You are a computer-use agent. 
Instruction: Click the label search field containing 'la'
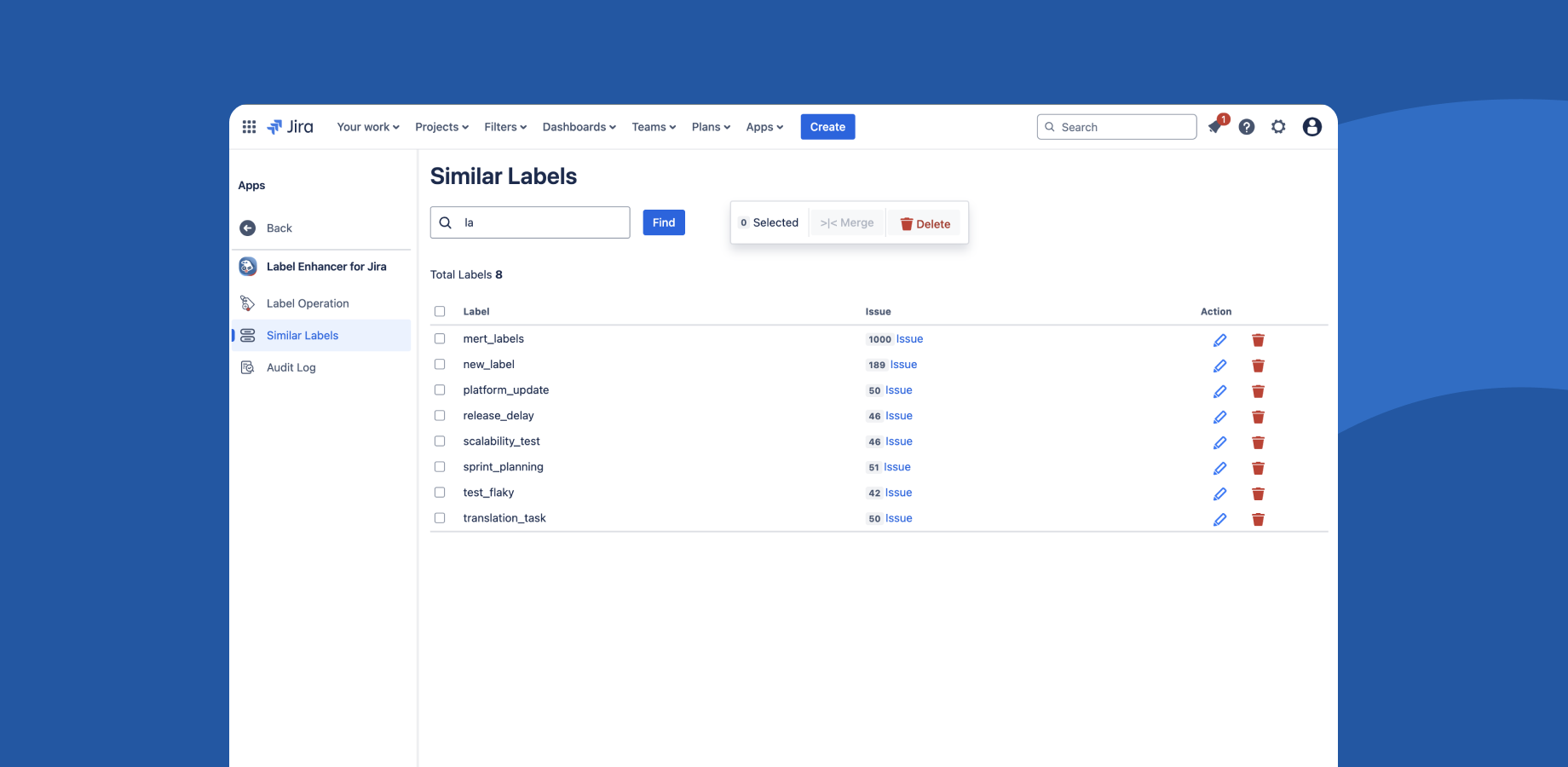530,222
